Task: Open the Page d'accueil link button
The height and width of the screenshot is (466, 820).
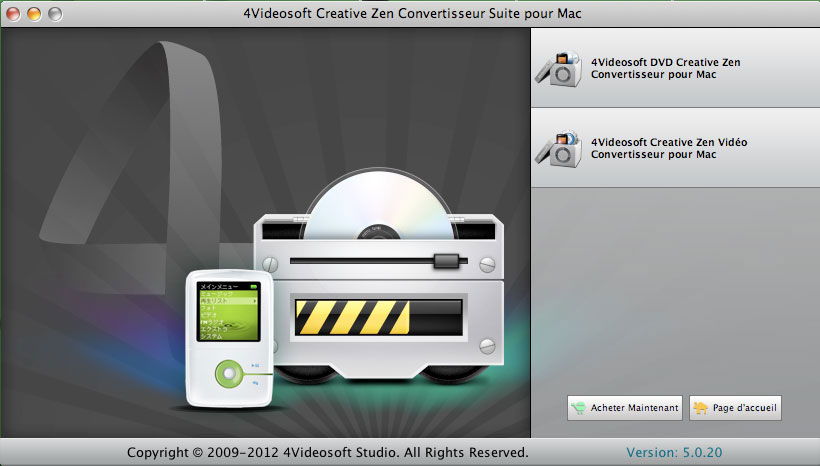Action: tap(735, 408)
